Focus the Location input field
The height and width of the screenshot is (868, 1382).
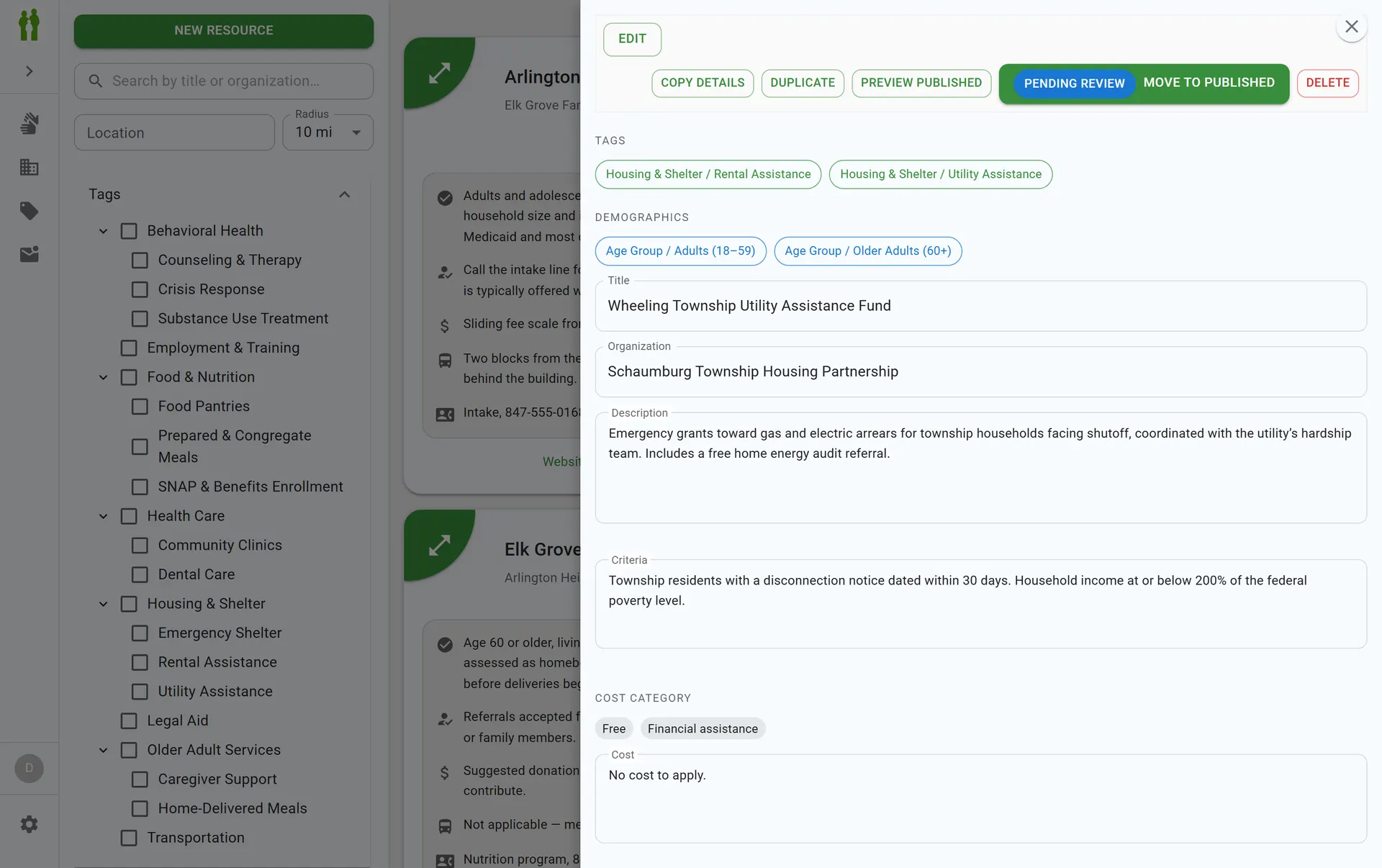[x=174, y=132]
